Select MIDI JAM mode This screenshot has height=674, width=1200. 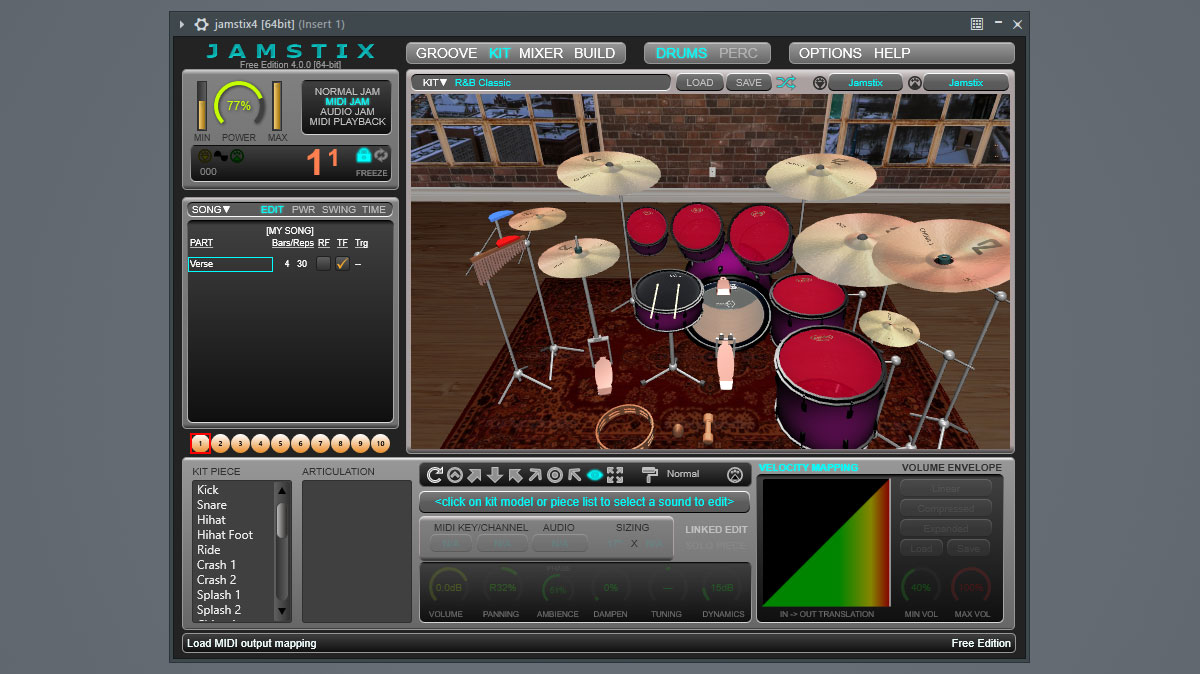pos(347,101)
